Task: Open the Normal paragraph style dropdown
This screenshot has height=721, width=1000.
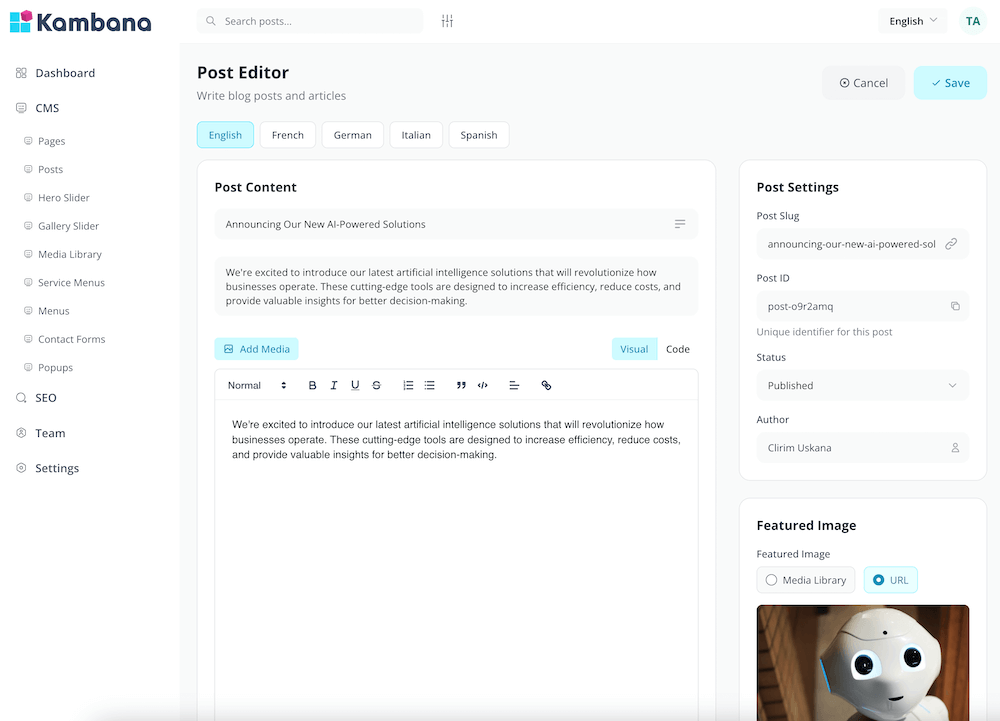Action: pos(257,385)
